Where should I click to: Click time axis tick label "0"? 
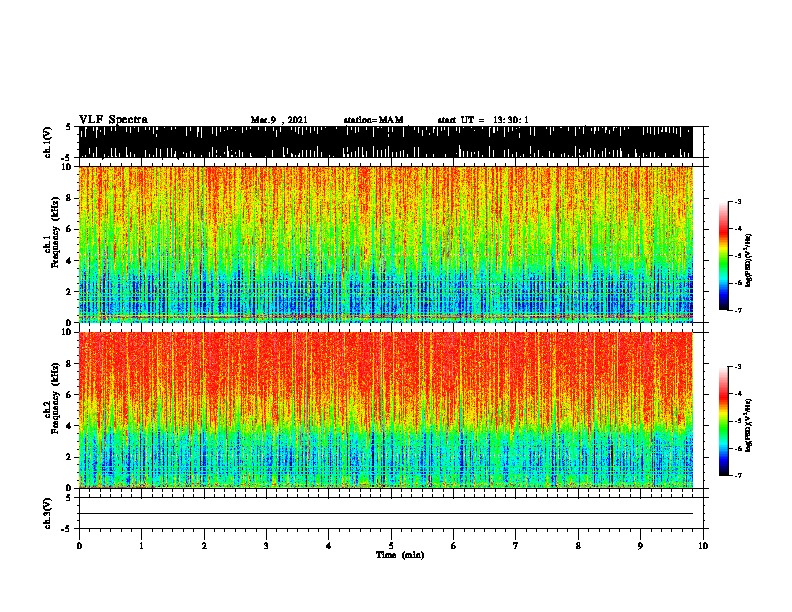(x=79, y=546)
